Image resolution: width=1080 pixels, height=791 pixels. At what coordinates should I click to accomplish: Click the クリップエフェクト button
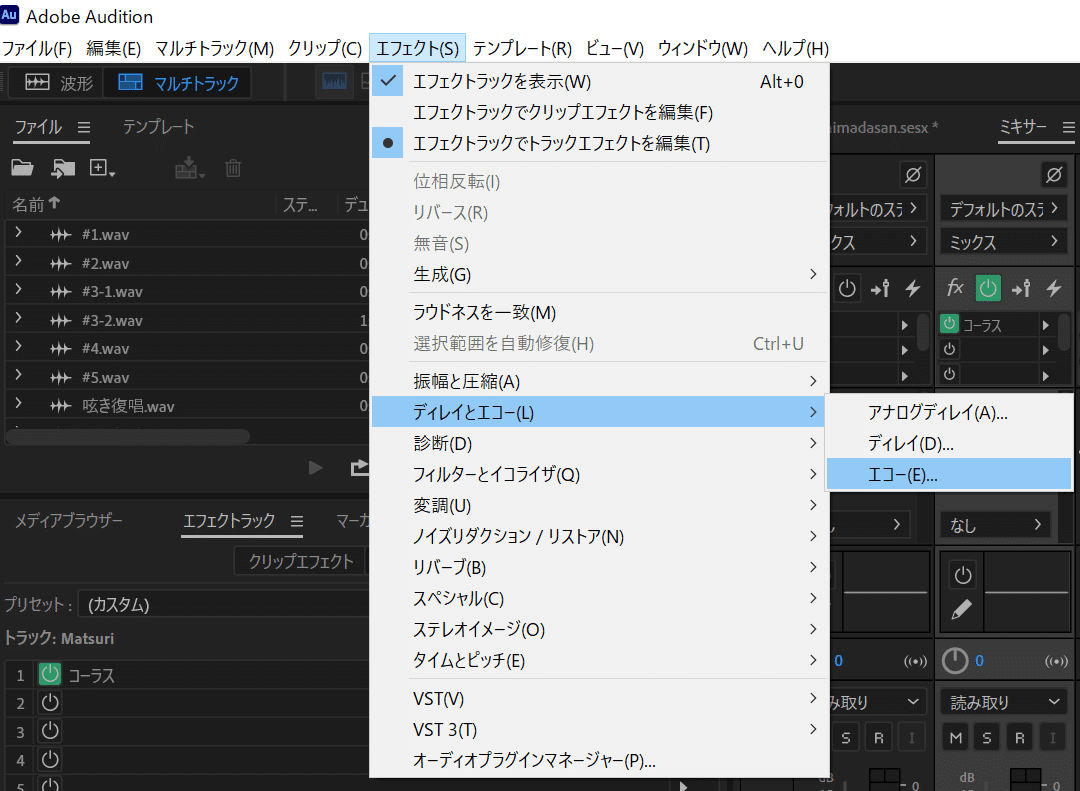301,562
